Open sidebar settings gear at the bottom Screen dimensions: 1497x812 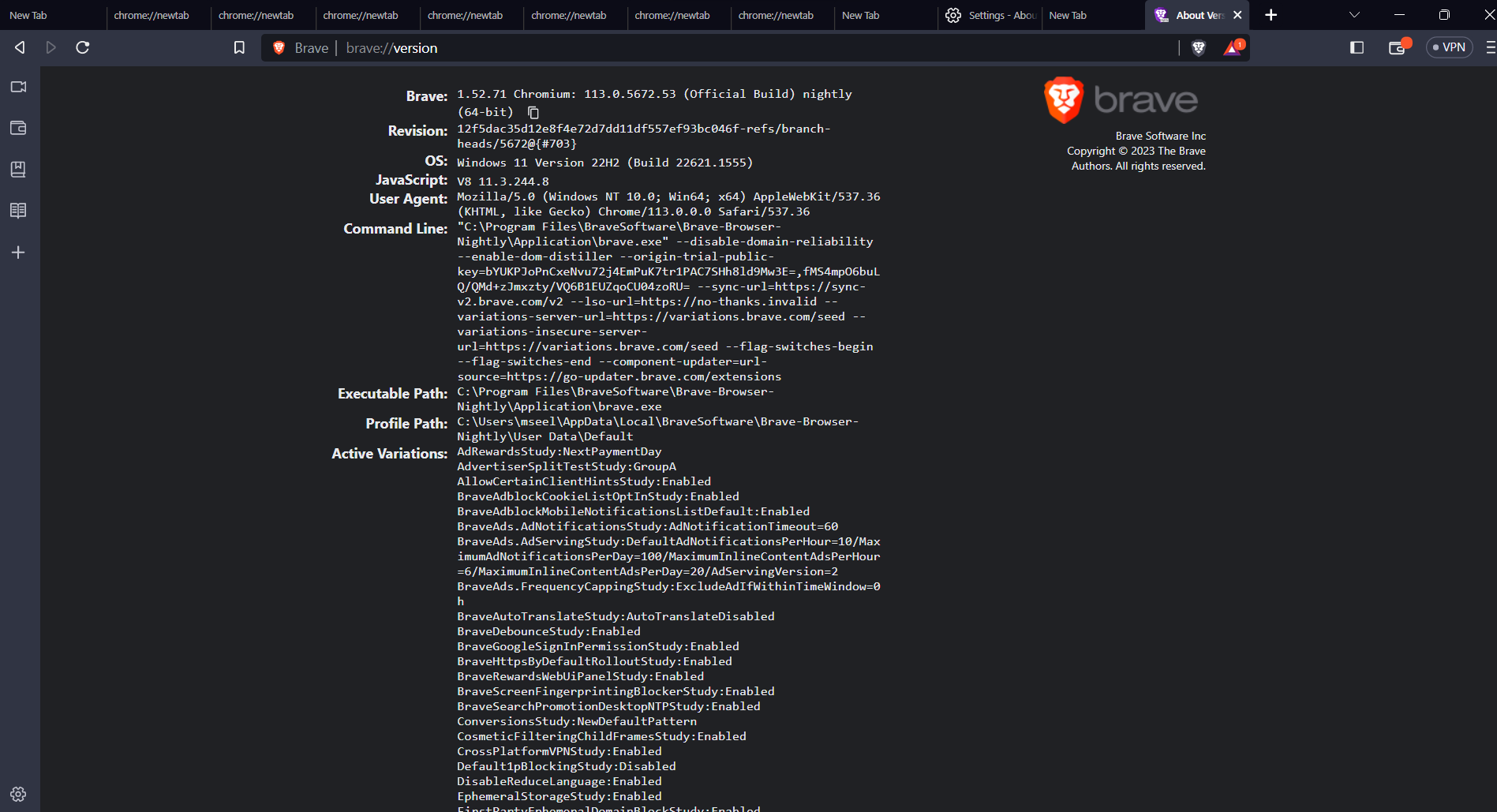click(18, 794)
